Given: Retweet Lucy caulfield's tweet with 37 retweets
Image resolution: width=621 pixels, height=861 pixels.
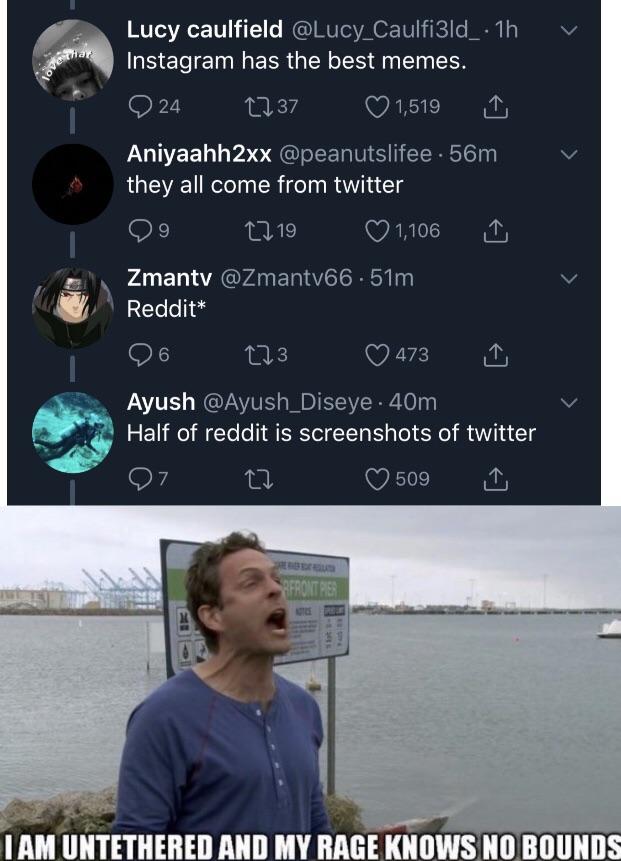Looking at the screenshot, I should point(259,107).
